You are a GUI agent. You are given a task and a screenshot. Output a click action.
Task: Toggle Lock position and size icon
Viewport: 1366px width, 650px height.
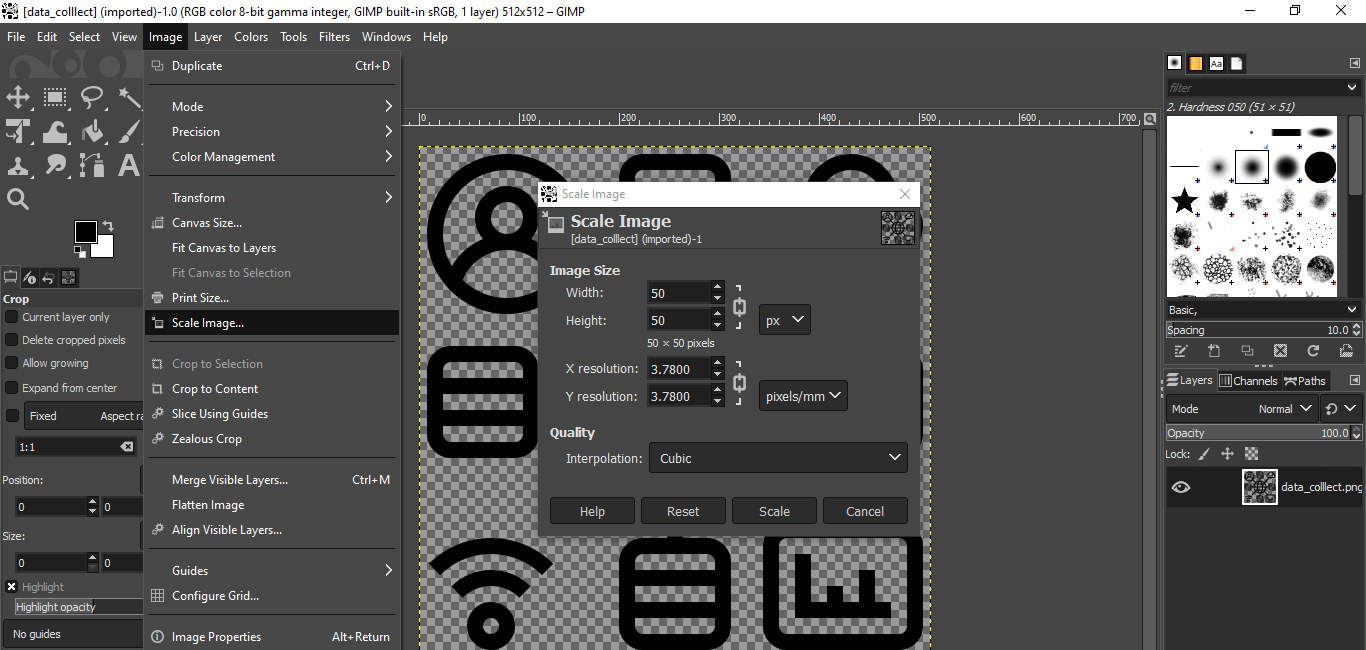(x=1227, y=454)
